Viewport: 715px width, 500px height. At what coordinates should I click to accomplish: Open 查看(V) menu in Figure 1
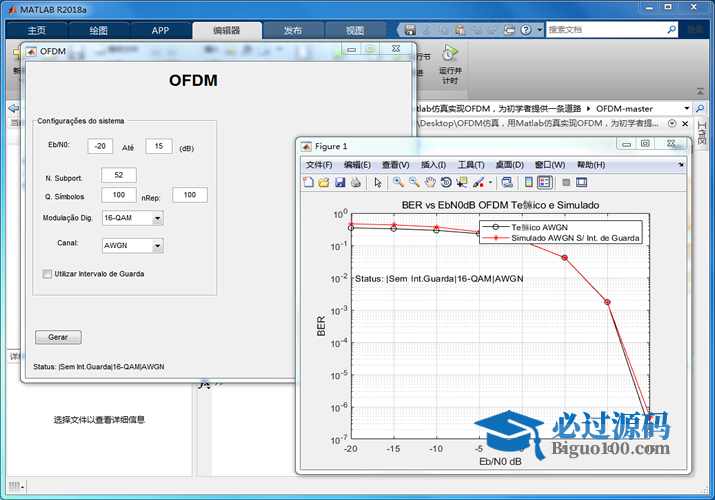(395, 165)
